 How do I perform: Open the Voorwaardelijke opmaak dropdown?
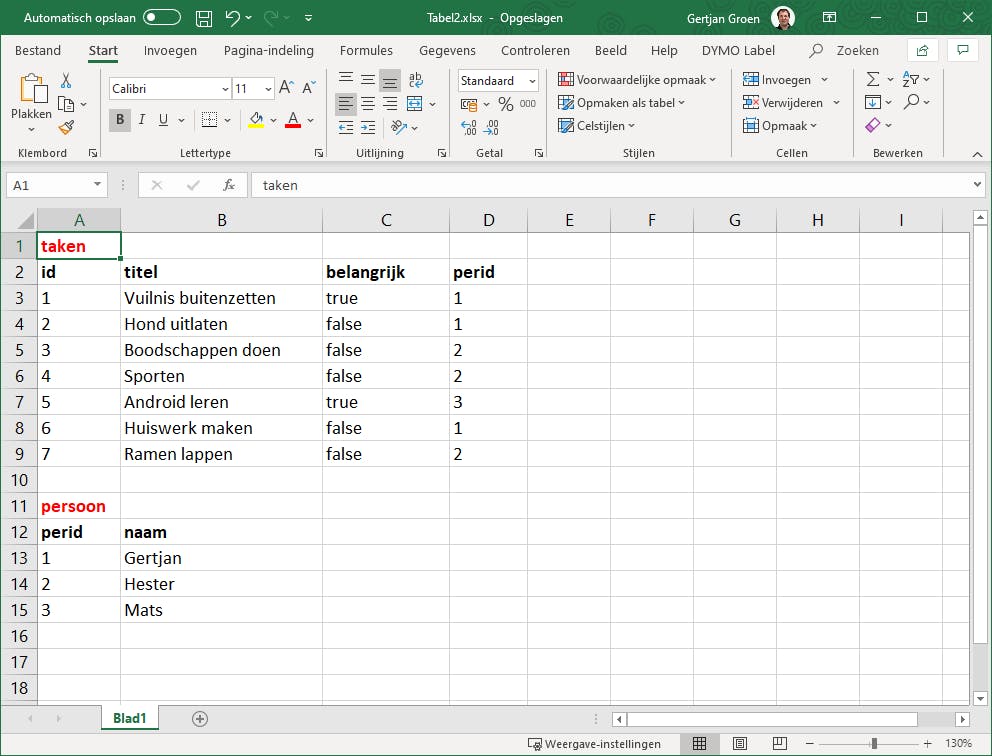tap(637, 80)
